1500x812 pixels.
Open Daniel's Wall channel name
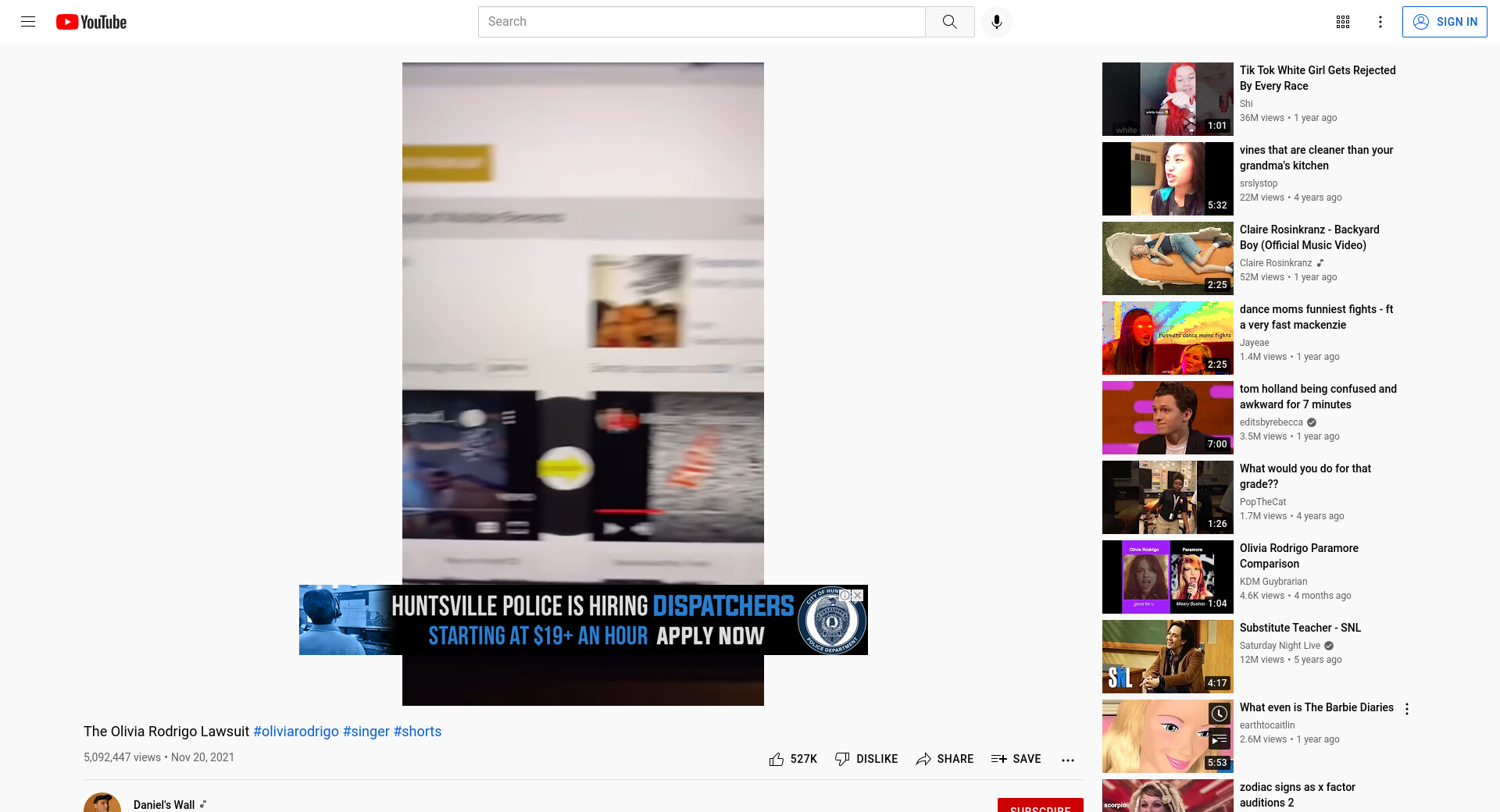tap(164, 805)
